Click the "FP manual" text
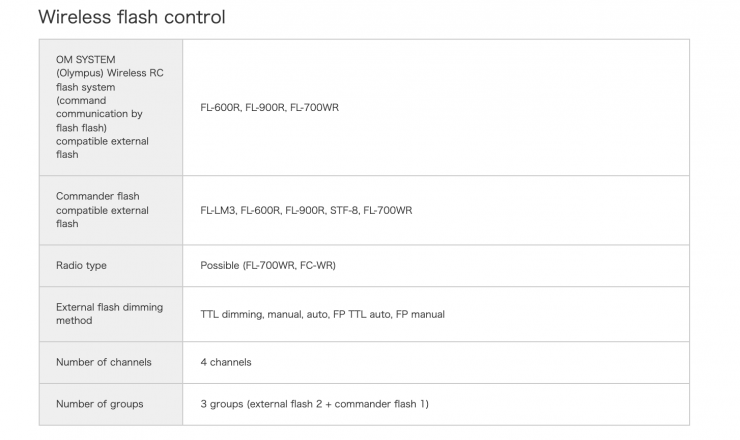This screenshot has height=440, width=740. click(x=420, y=314)
